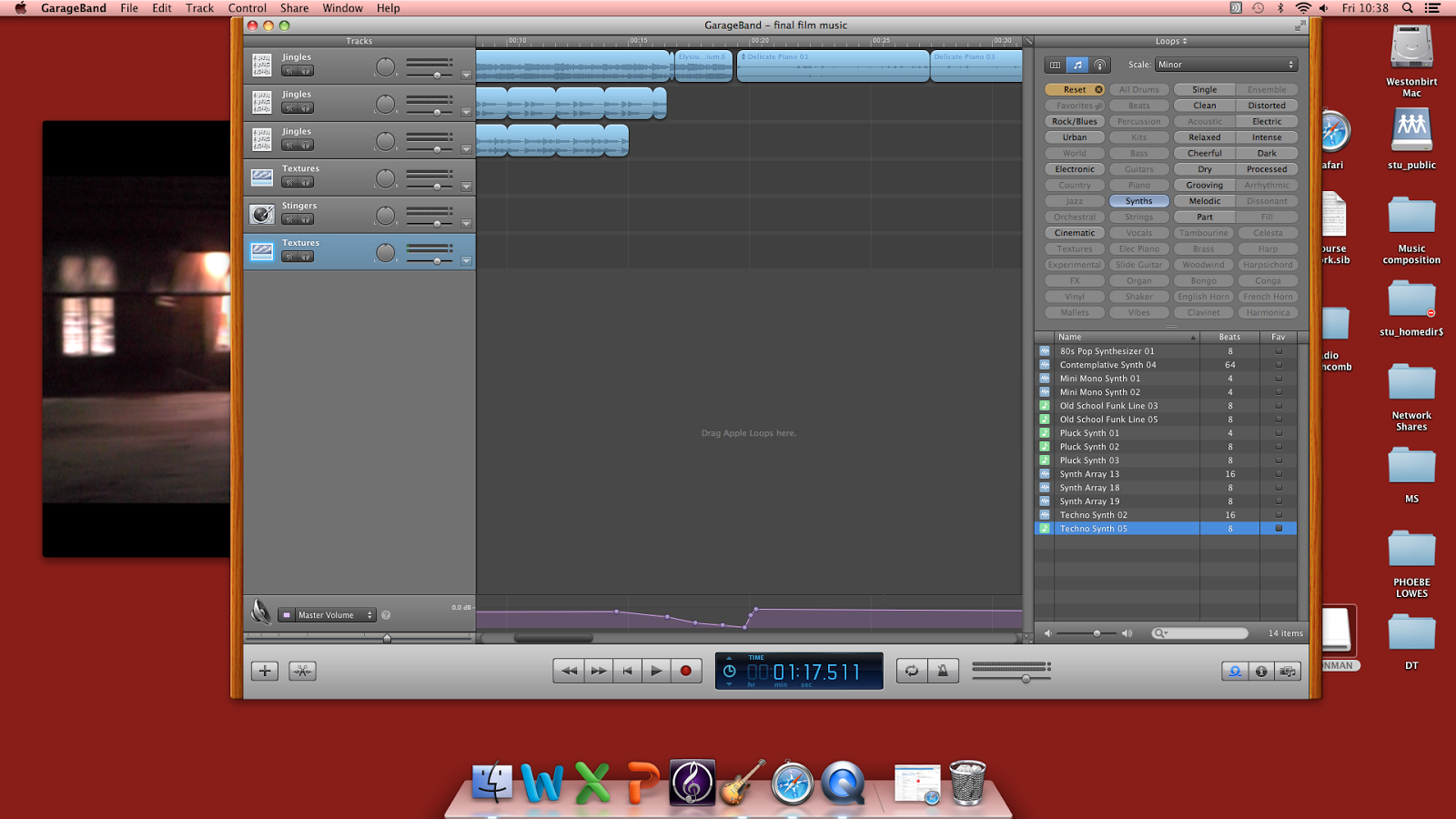Go to the beginning of the song
Viewport: 1456px width, 819px height.
(x=627, y=671)
